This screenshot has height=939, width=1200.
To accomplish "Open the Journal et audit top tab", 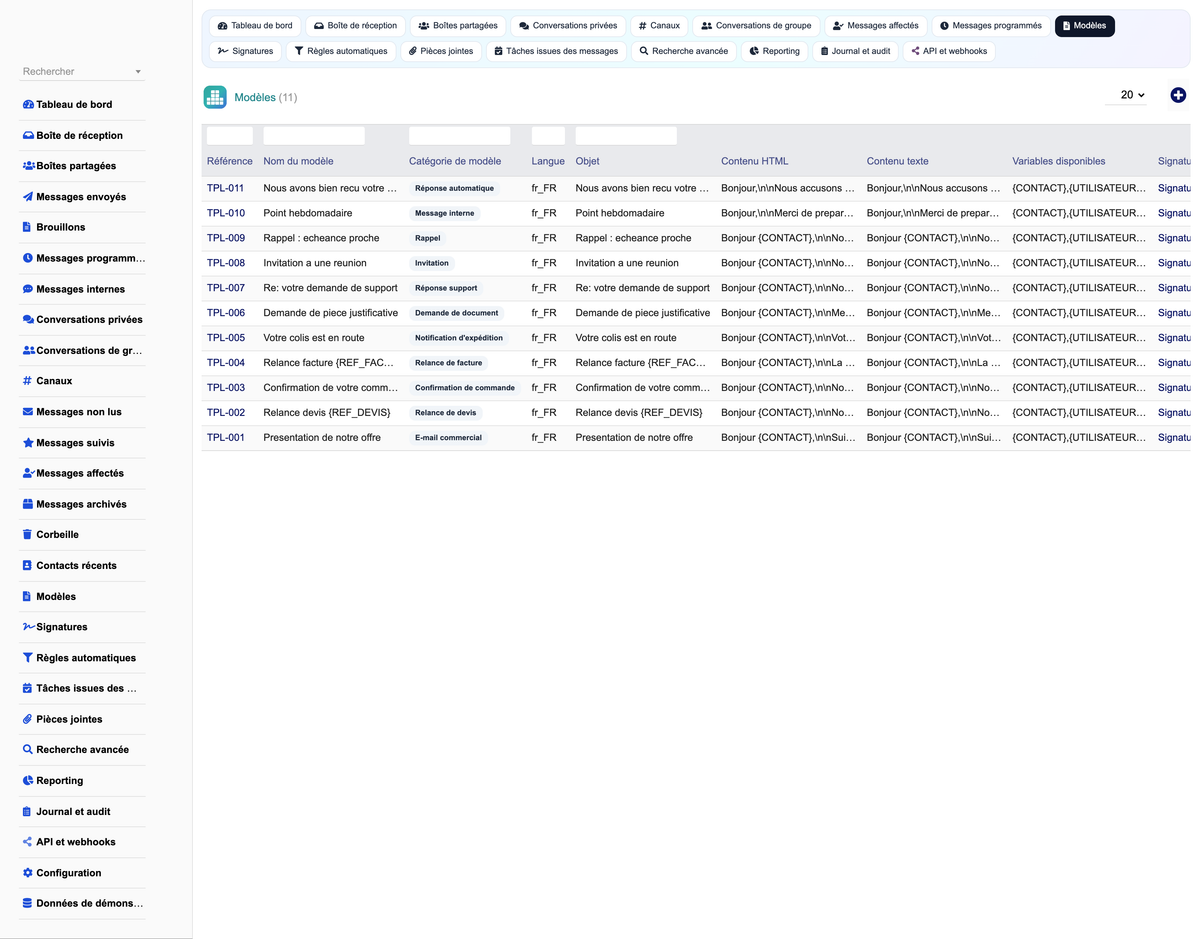I will point(855,51).
